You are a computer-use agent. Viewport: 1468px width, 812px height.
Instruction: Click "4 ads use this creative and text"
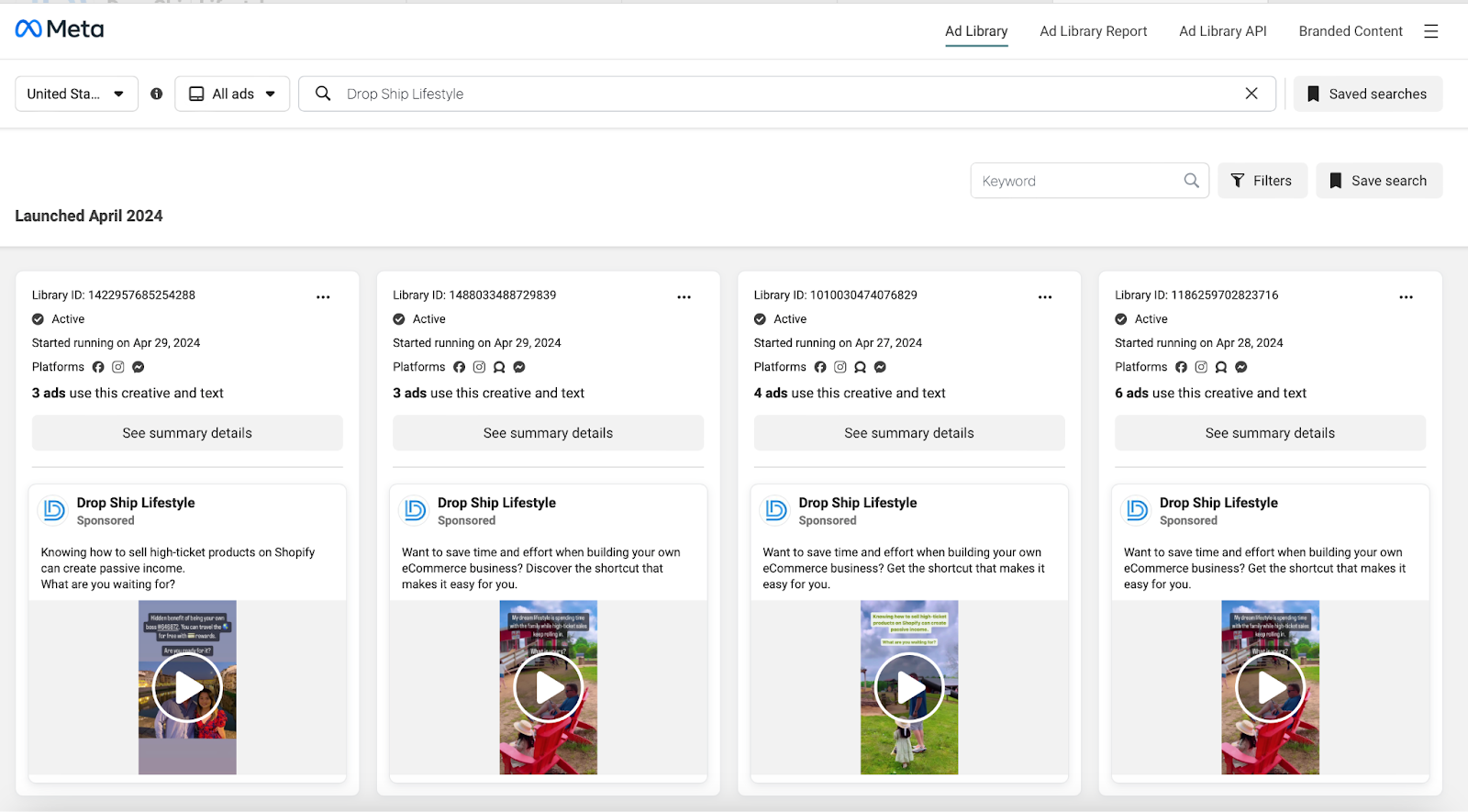tap(850, 393)
